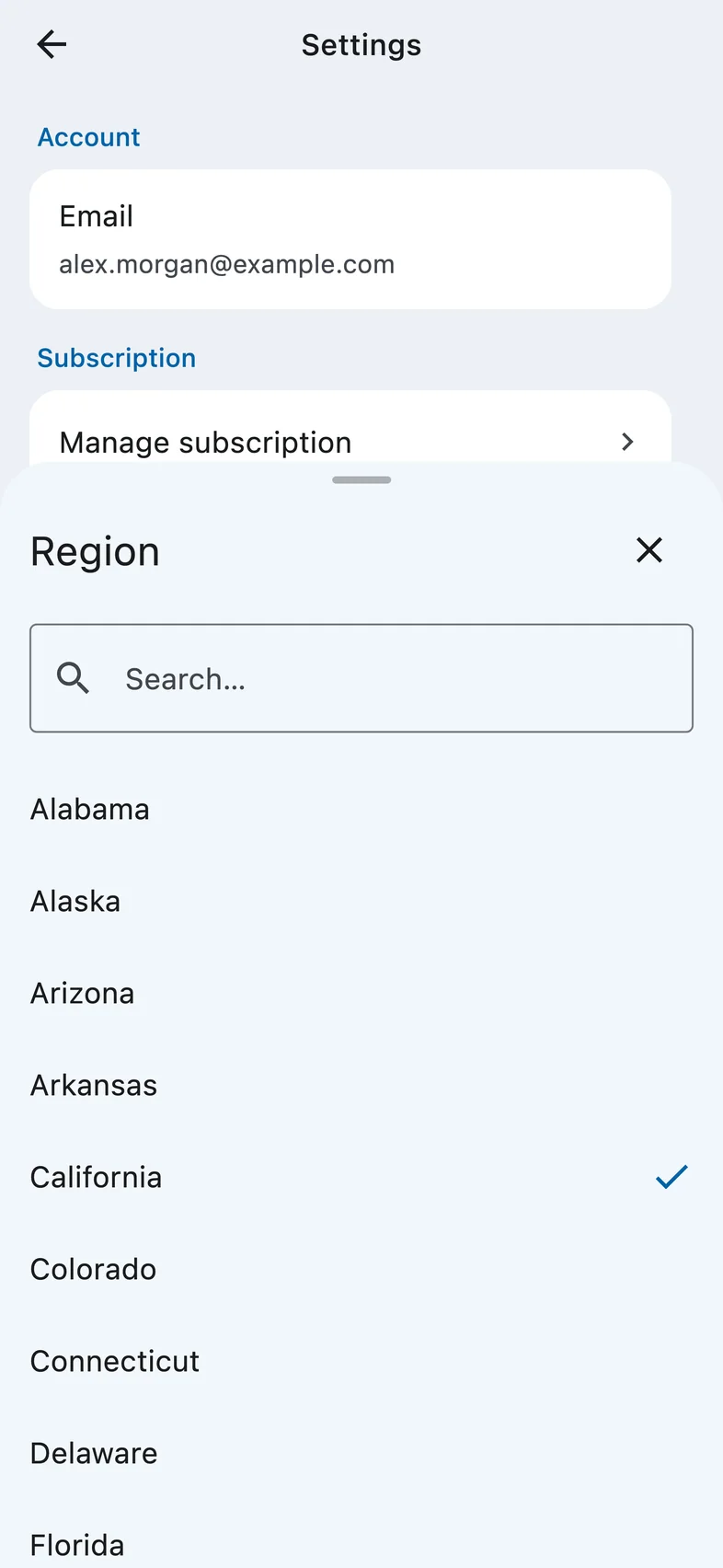Select Florida as region
This screenshot has width=723, height=1568.
point(361,1539)
